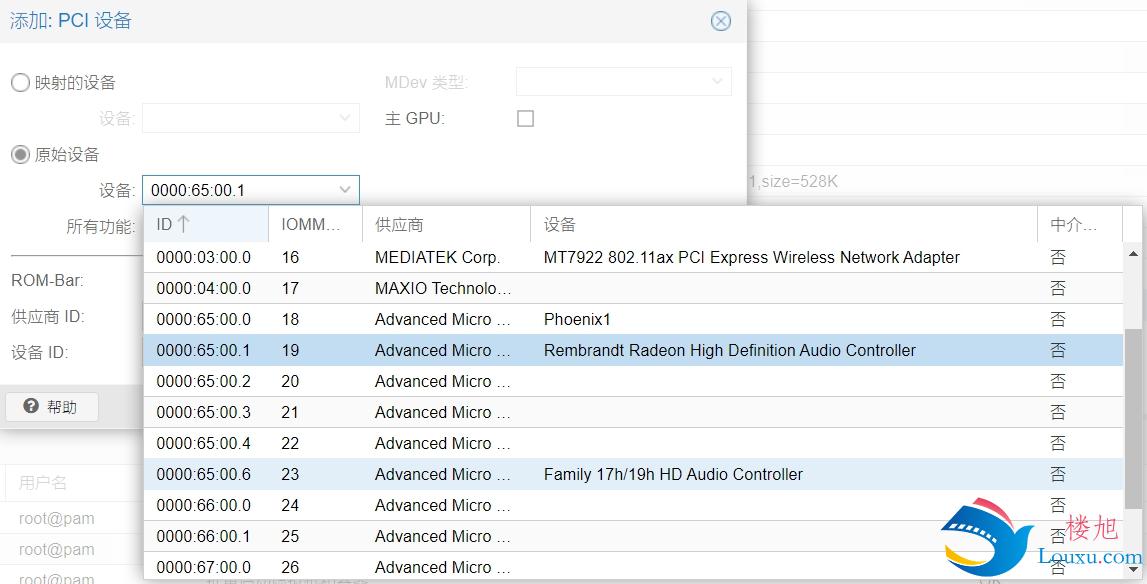Click the ID column sort arrow
Screen dimensions: 1147x584
point(184,224)
